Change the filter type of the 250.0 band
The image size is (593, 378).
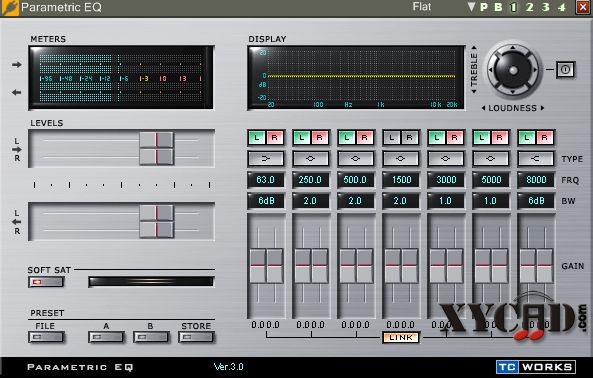tap(311, 159)
